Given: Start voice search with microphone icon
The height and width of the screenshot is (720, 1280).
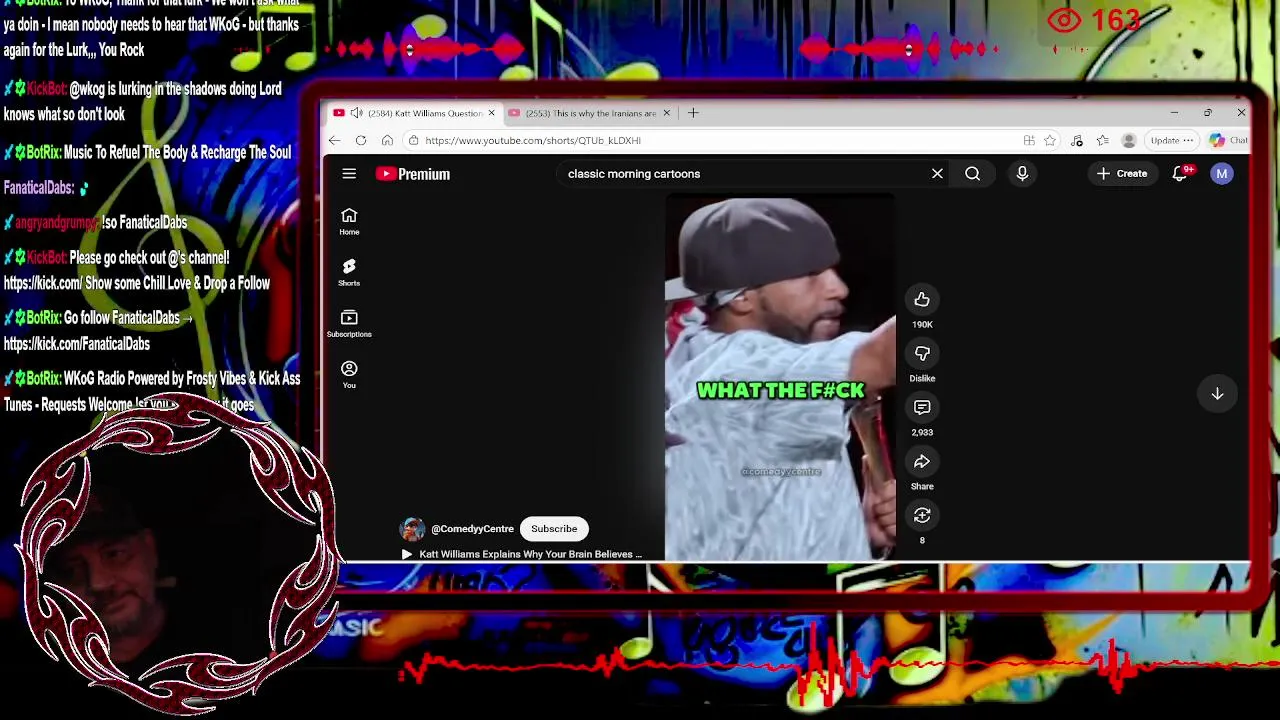Looking at the screenshot, I should point(1022,174).
